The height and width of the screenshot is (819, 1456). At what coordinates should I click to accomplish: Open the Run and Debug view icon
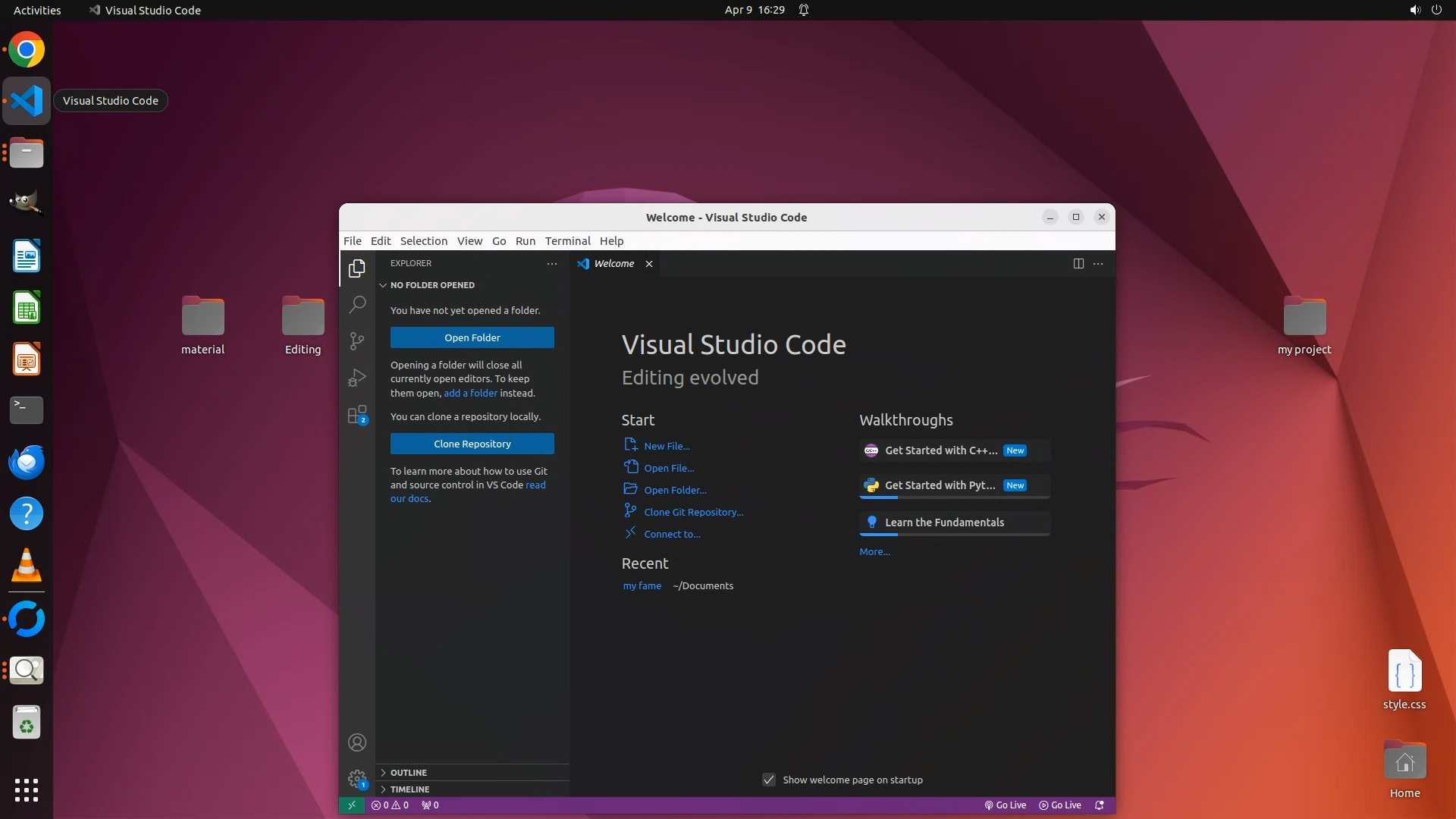pyautogui.click(x=357, y=378)
